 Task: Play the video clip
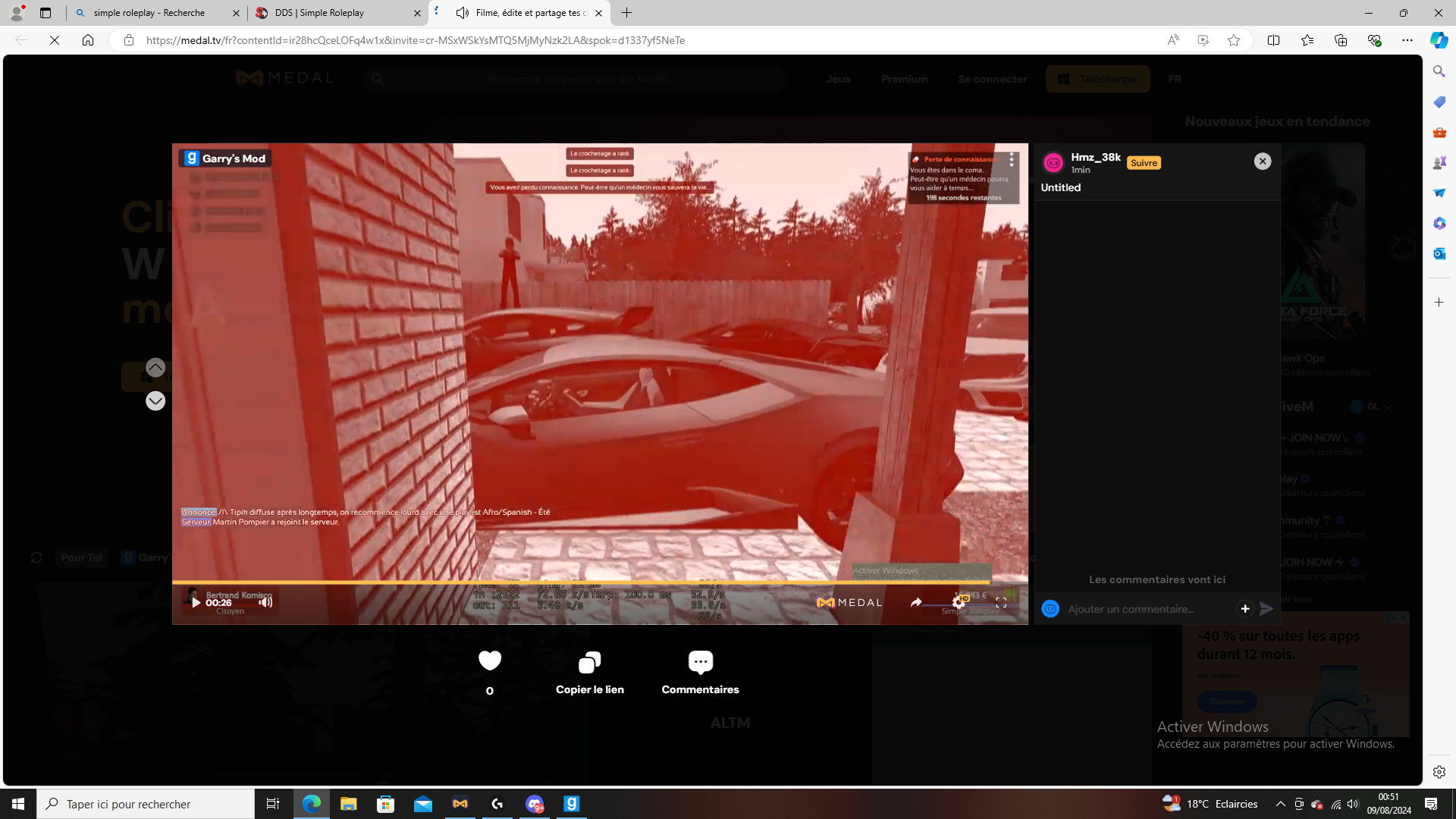[196, 603]
